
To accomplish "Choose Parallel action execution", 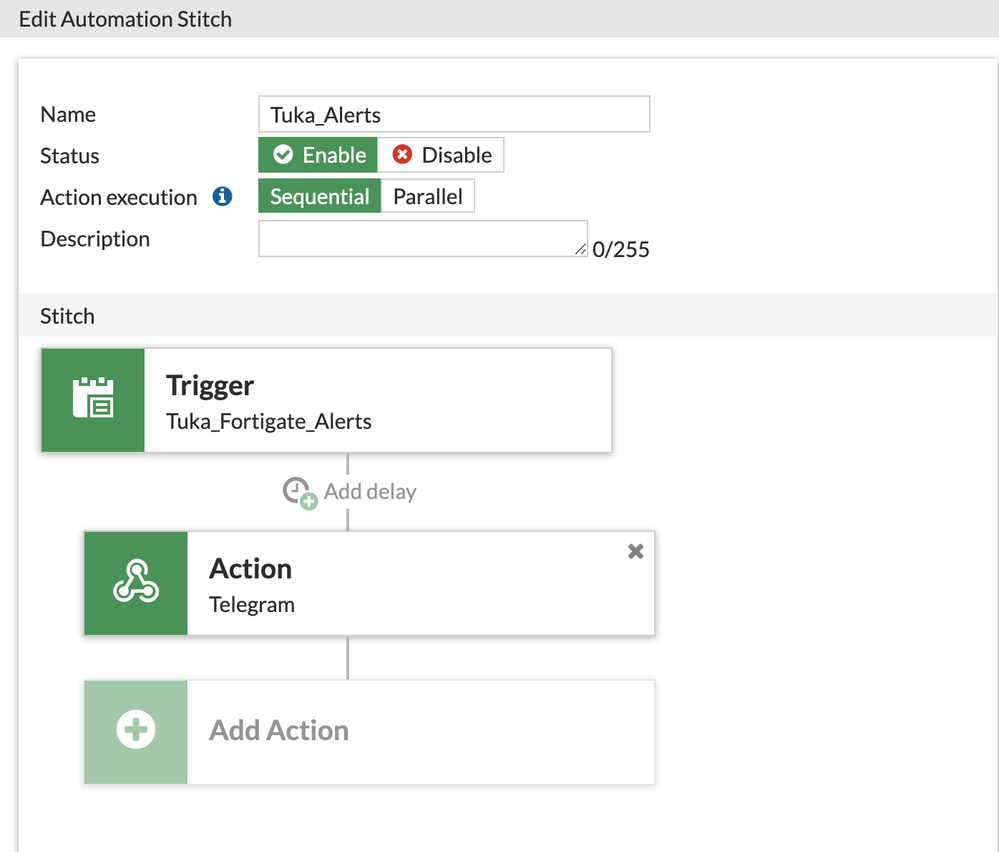I will (428, 197).
